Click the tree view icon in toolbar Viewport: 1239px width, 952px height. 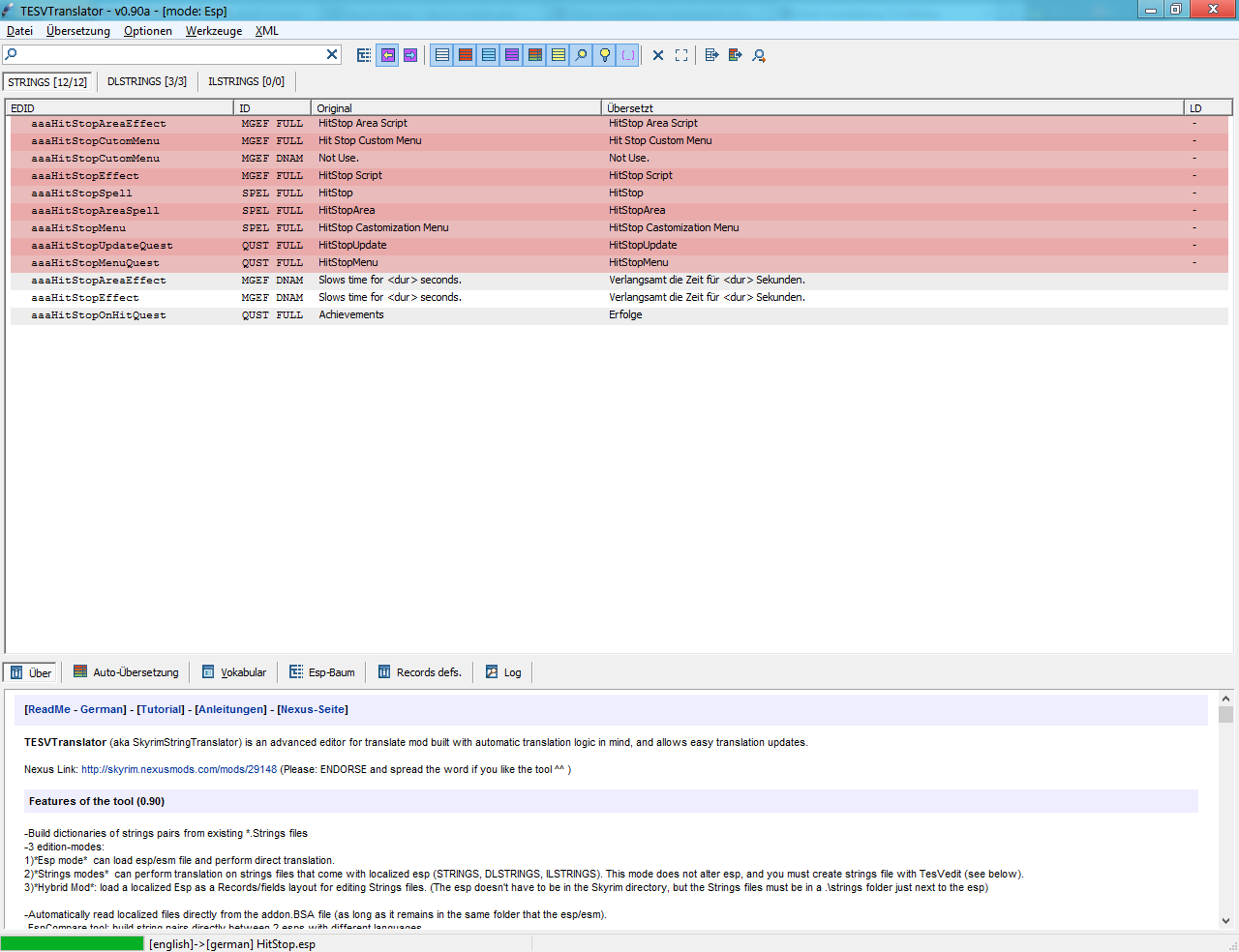[364, 55]
